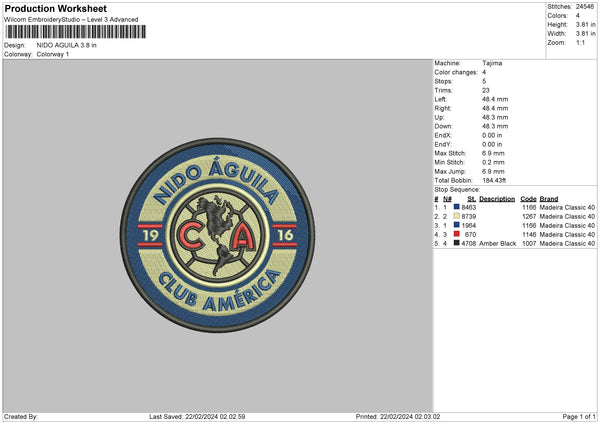Click the Max Stitch value 6.9 mm
Screen dimensions: 600x424
click(493, 153)
